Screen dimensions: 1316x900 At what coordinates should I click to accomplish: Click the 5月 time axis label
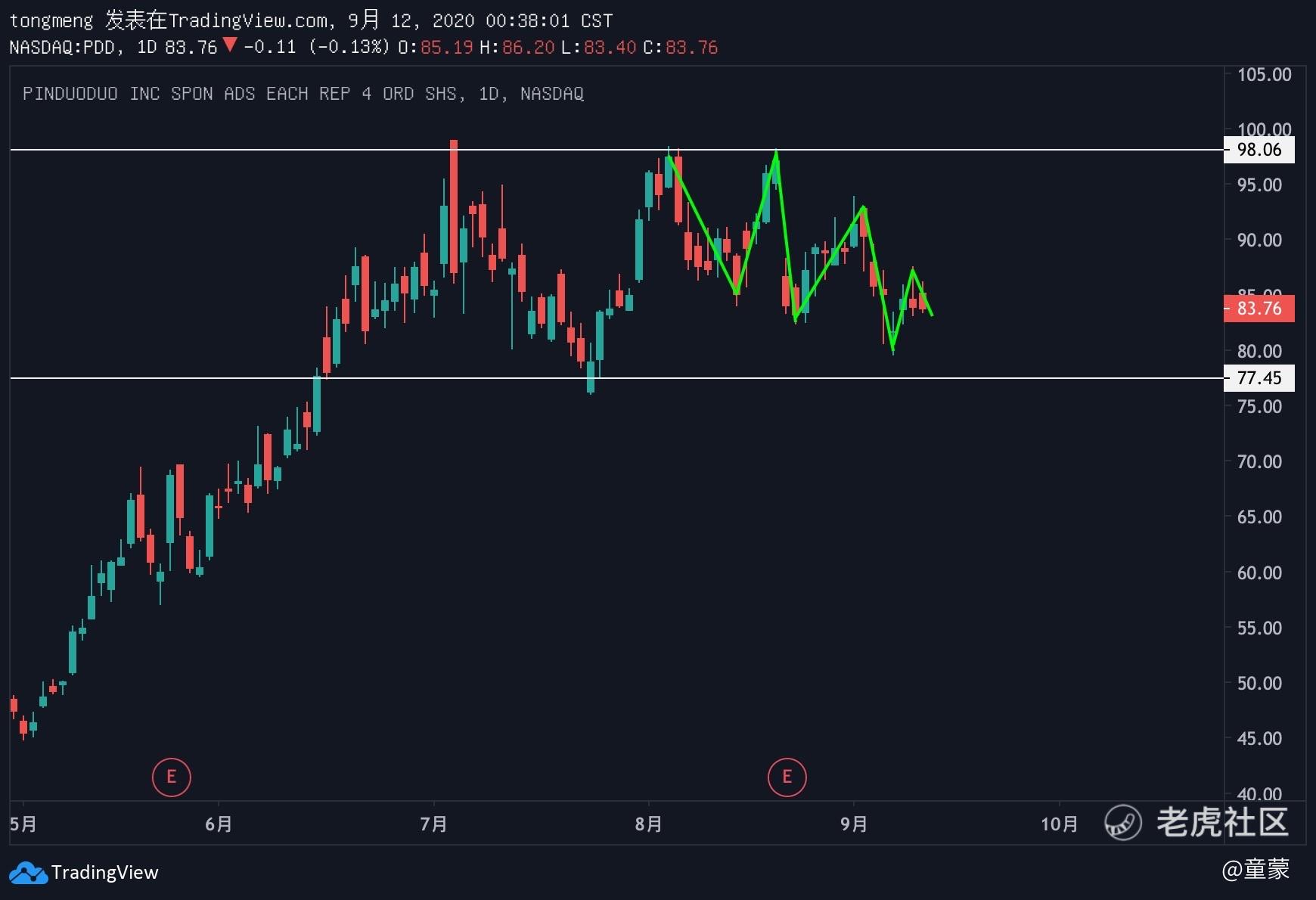pyautogui.click(x=23, y=824)
